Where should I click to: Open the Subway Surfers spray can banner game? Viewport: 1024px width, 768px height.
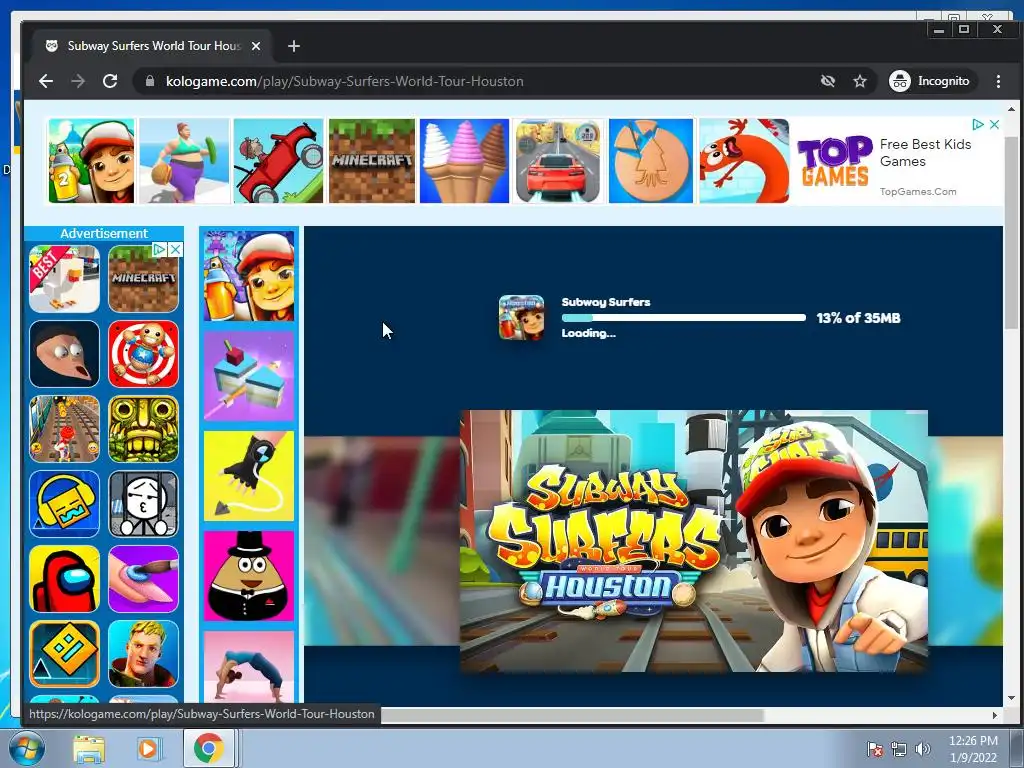point(91,161)
